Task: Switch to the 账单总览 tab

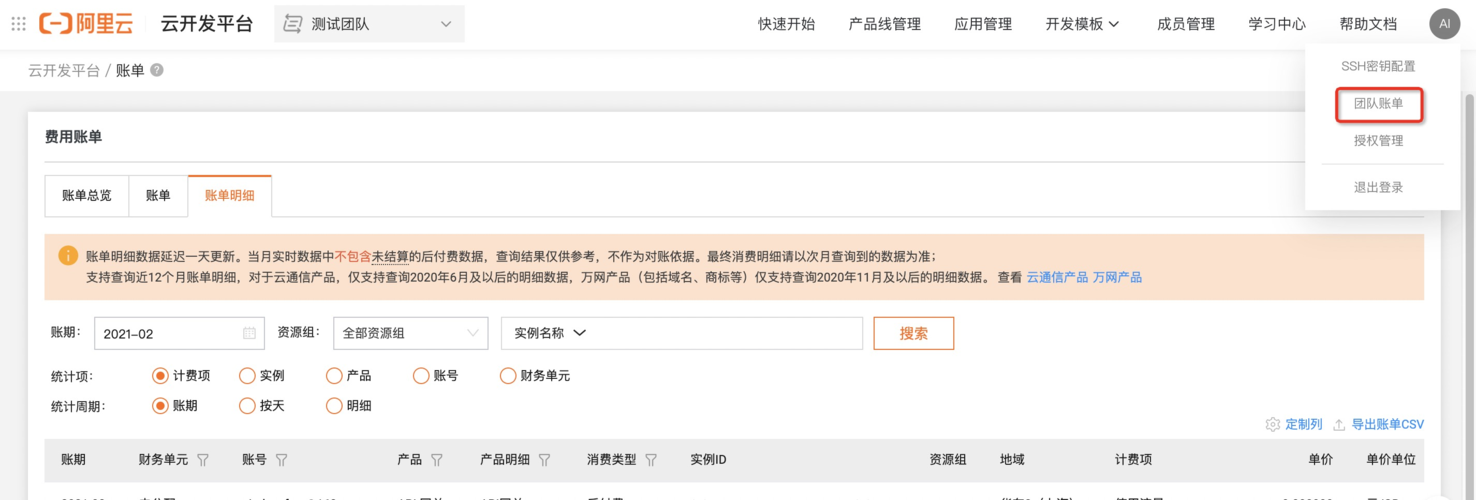Action: click(x=87, y=195)
